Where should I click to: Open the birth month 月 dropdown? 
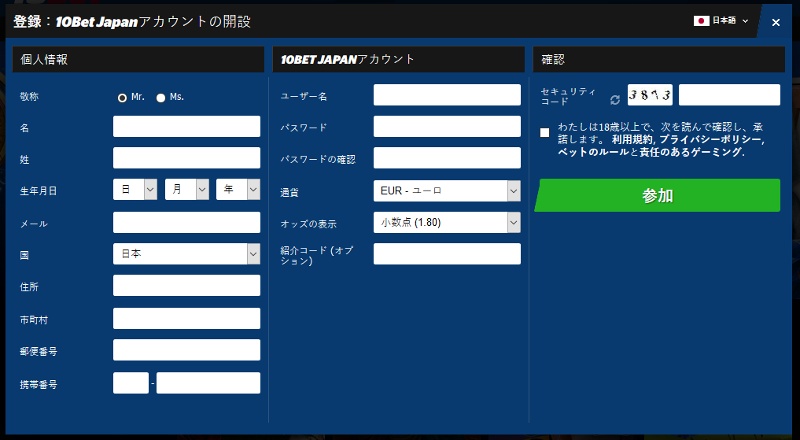187,189
